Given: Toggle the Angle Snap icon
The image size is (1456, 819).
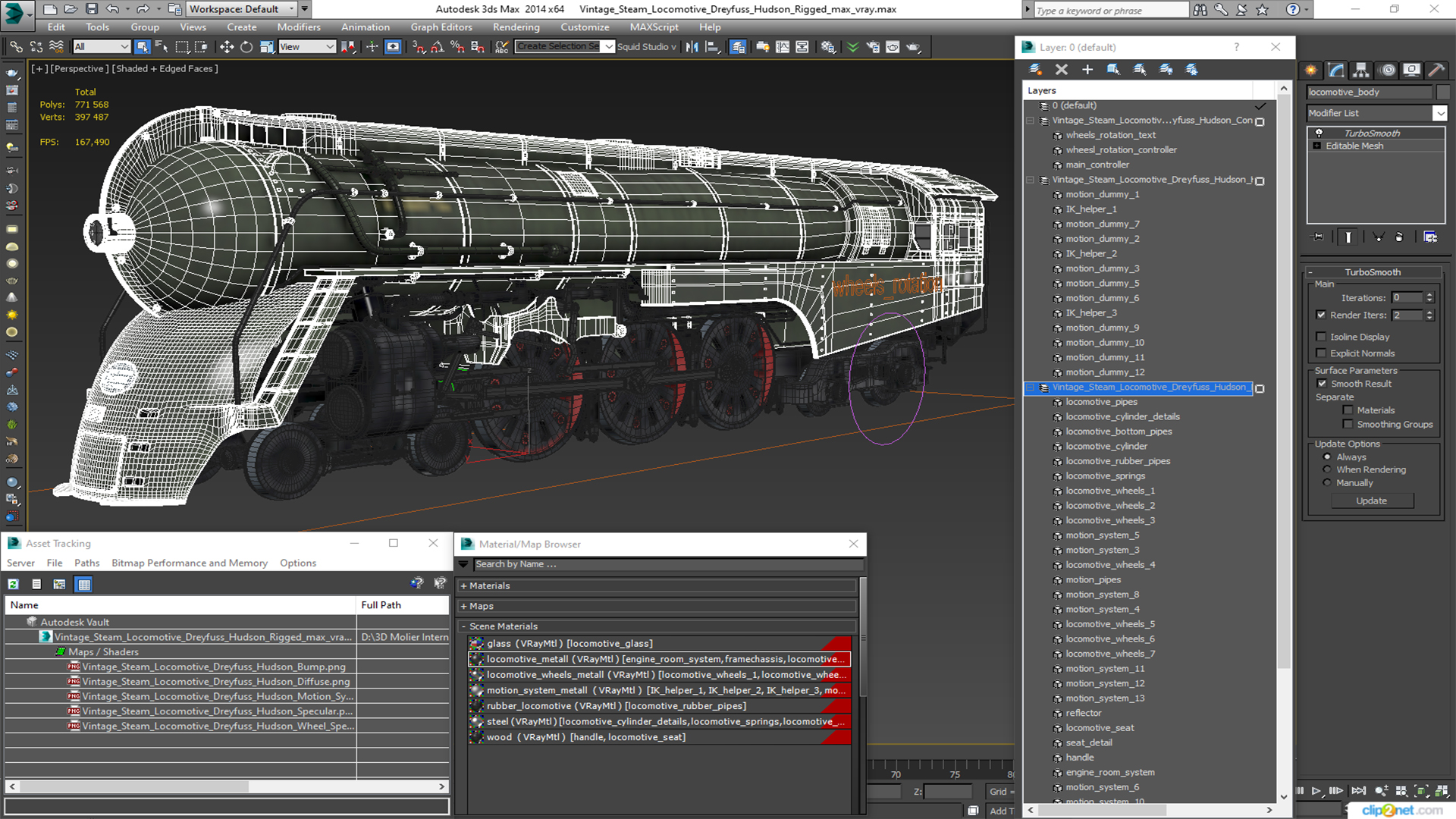Looking at the screenshot, I should point(438,47).
